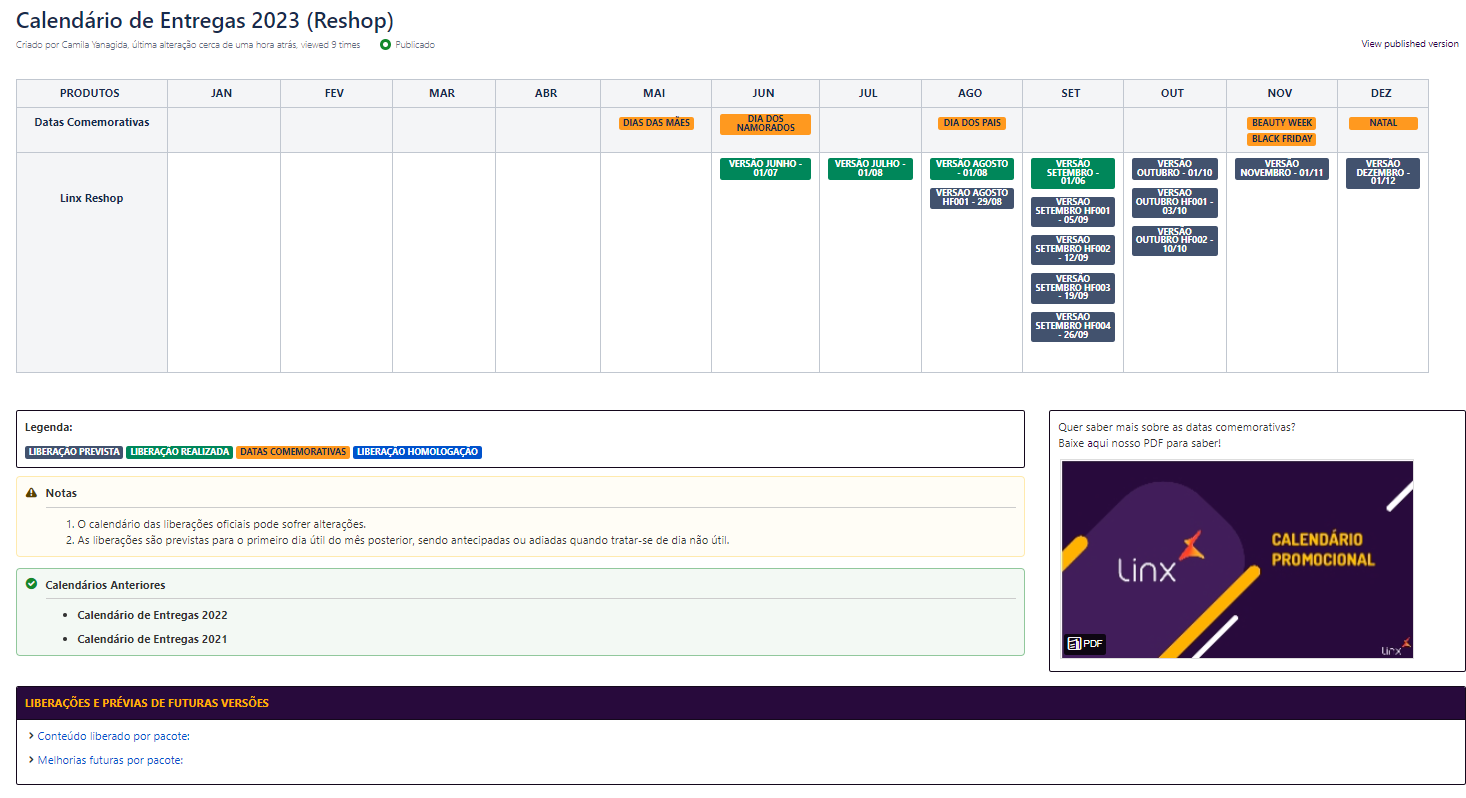Click note 1 about calendar changes
This screenshot has width=1466, height=798.
pyautogui.click(x=222, y=524)
